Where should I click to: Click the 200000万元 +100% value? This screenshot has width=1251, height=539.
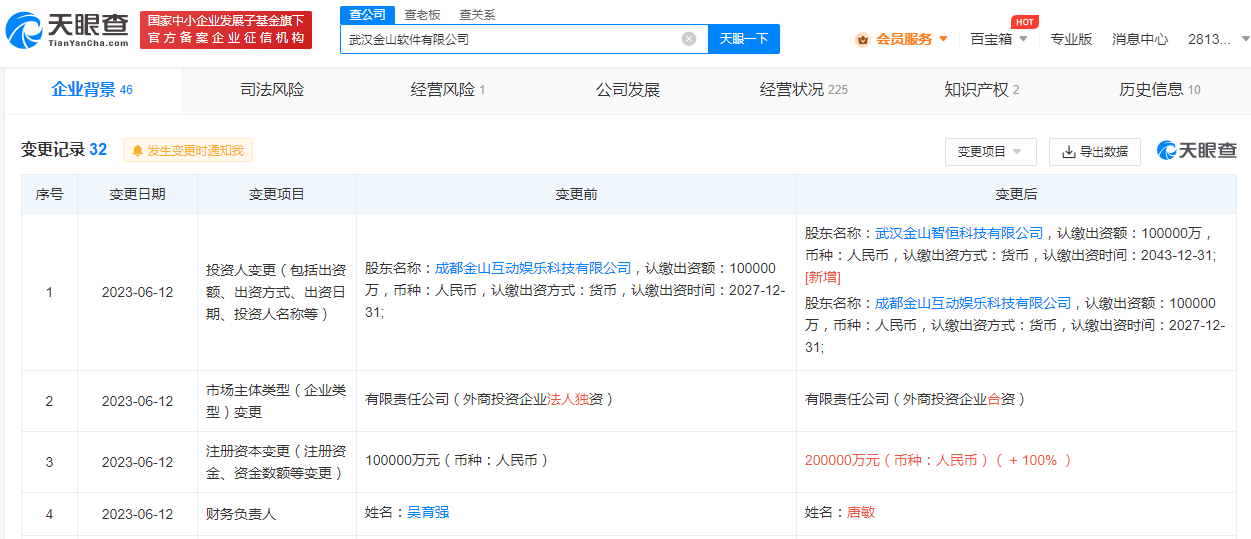click(938, 460)
